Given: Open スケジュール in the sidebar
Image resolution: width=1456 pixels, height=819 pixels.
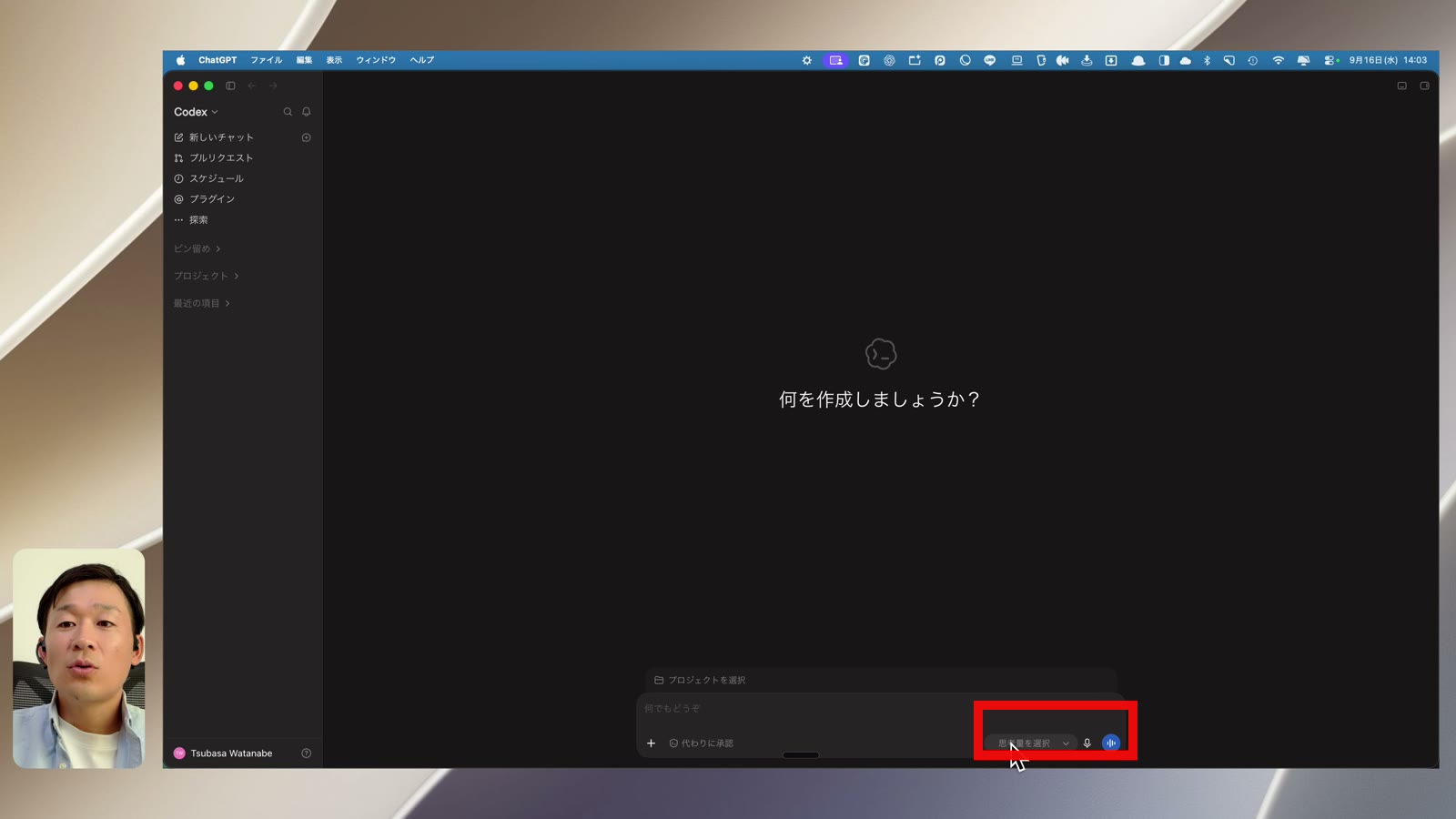Looking at the screenshot, I should [209, 178].
